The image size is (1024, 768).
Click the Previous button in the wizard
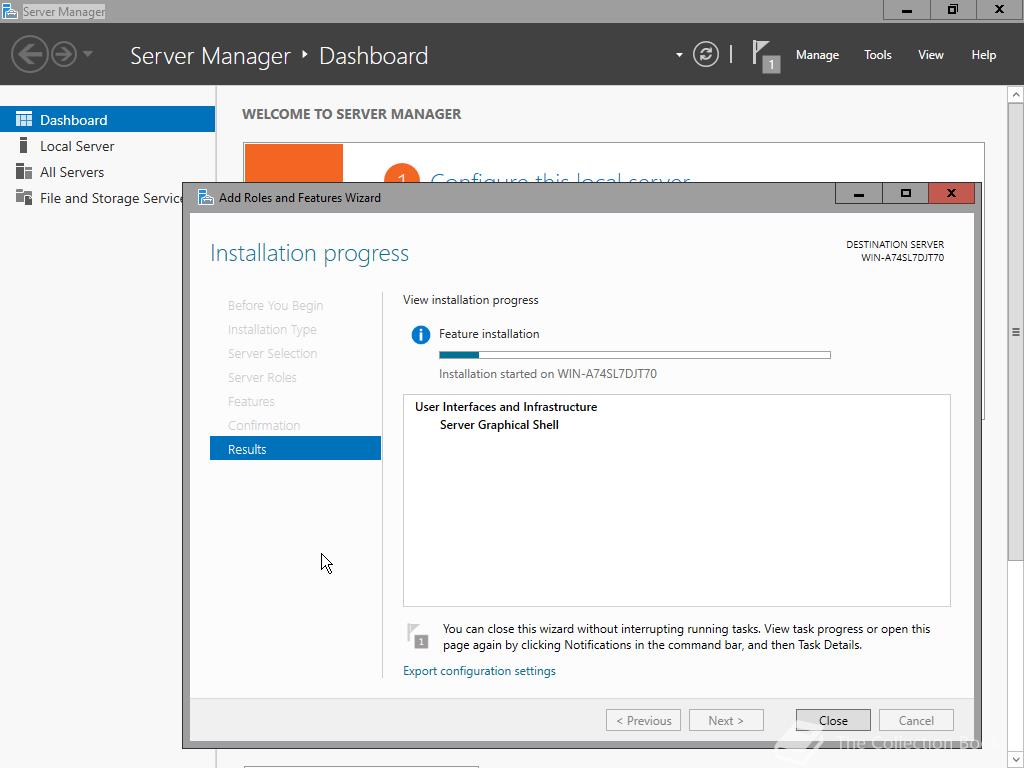pos(643,720)
